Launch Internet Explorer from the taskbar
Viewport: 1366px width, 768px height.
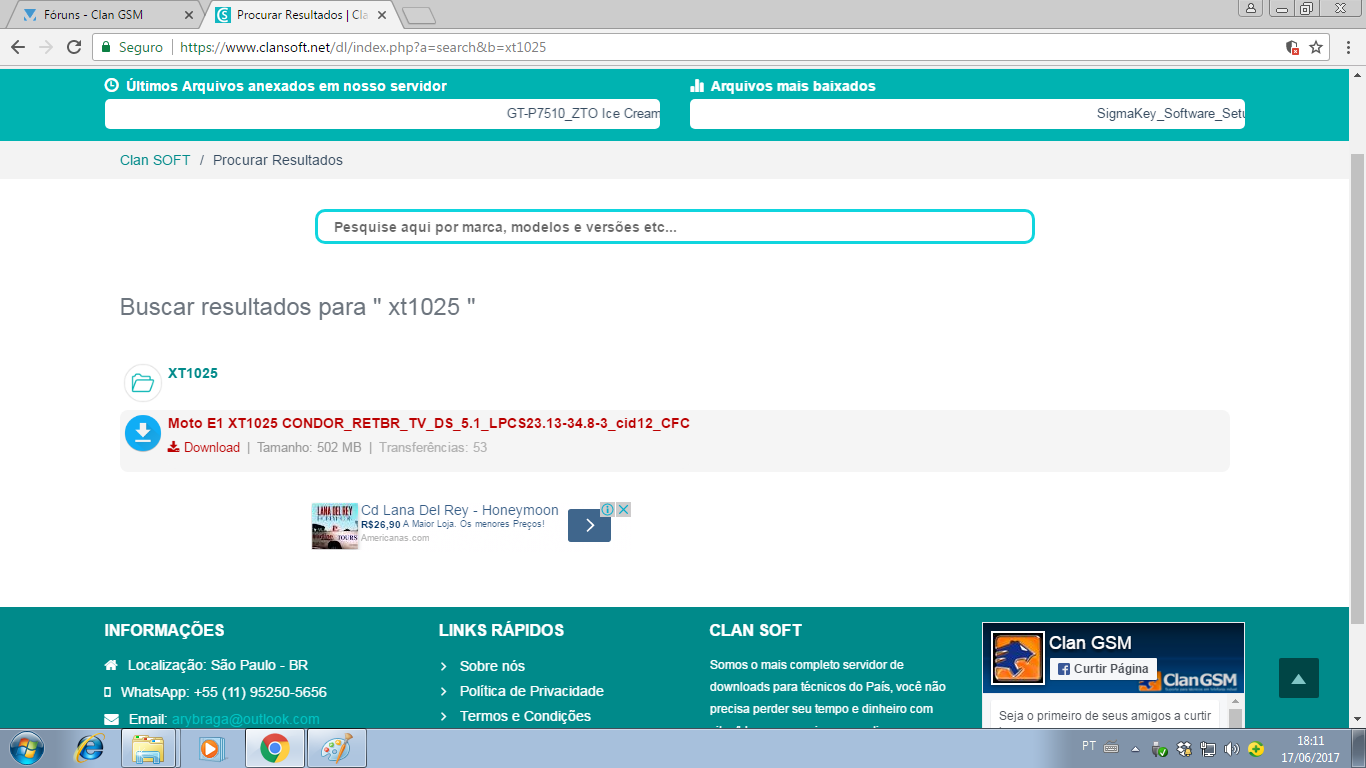(x=90, y=748)
